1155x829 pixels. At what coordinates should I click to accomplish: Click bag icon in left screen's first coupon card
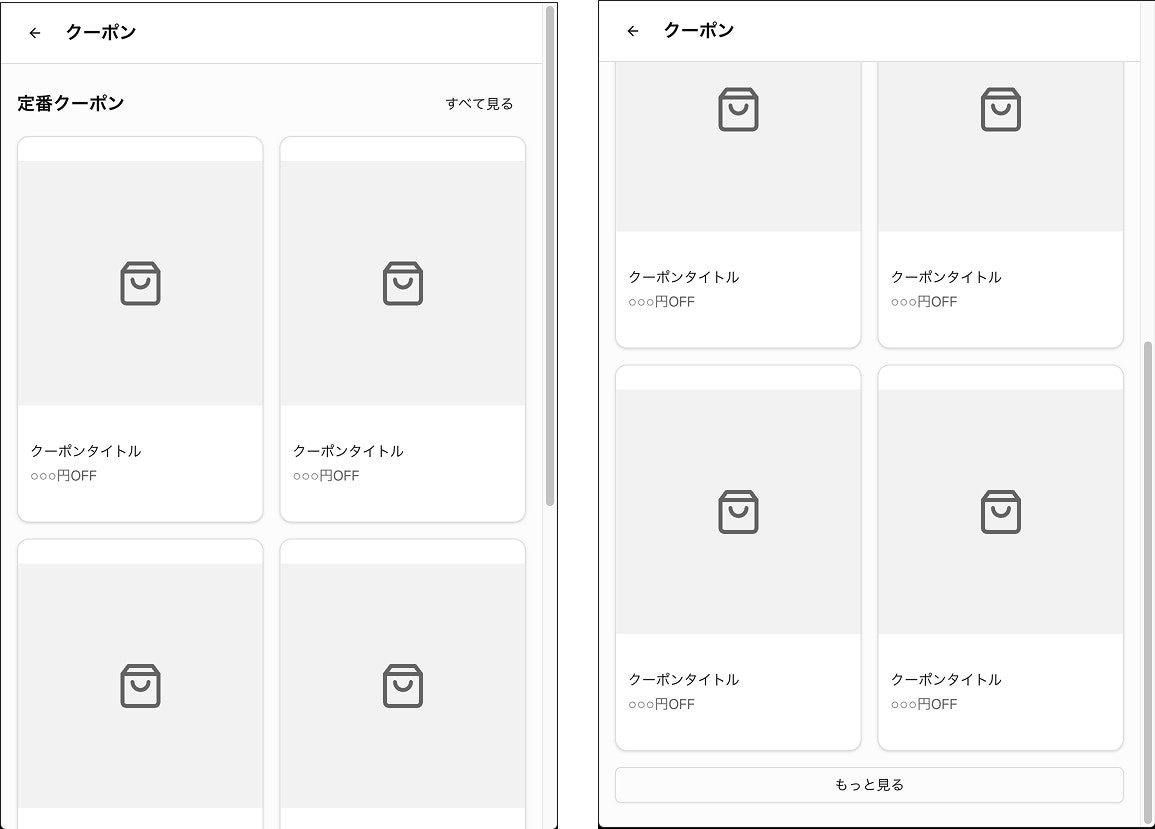click(x=140, y=283)
